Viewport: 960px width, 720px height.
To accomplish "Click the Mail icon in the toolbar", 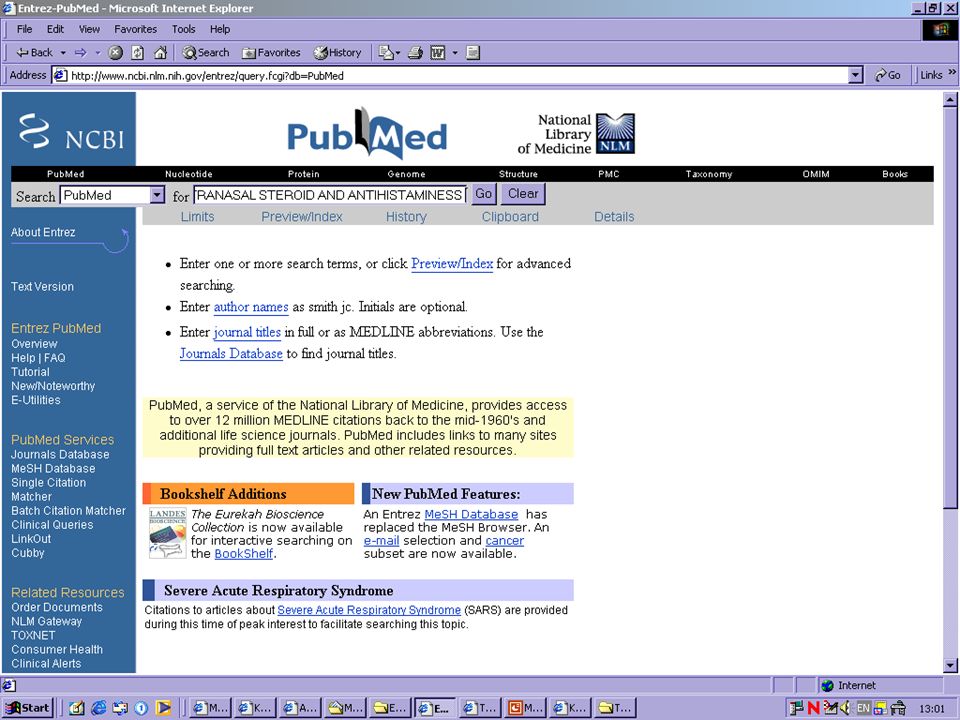I will [385, 53].
